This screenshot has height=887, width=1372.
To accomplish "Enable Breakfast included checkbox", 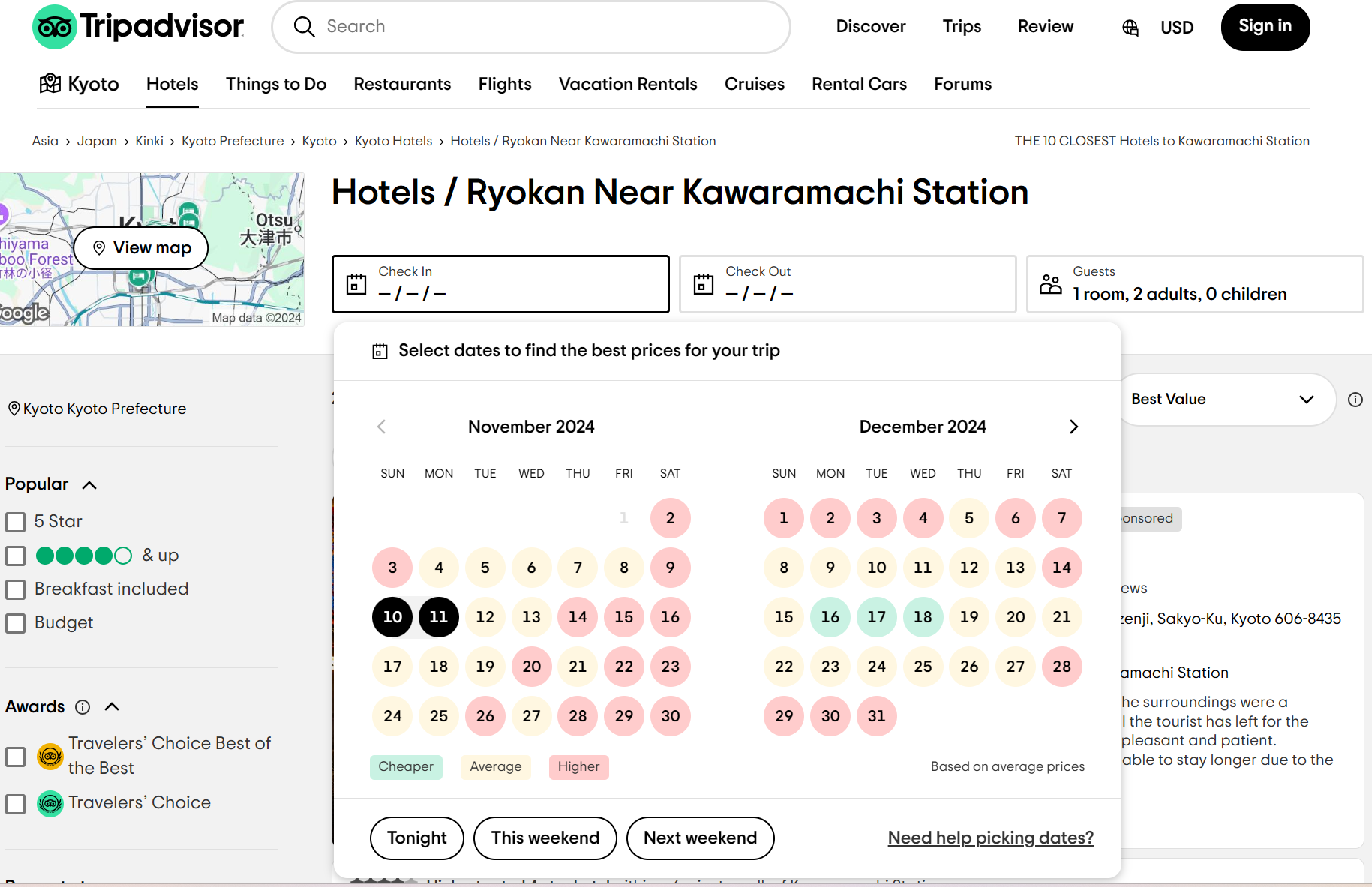I will 16,589.
